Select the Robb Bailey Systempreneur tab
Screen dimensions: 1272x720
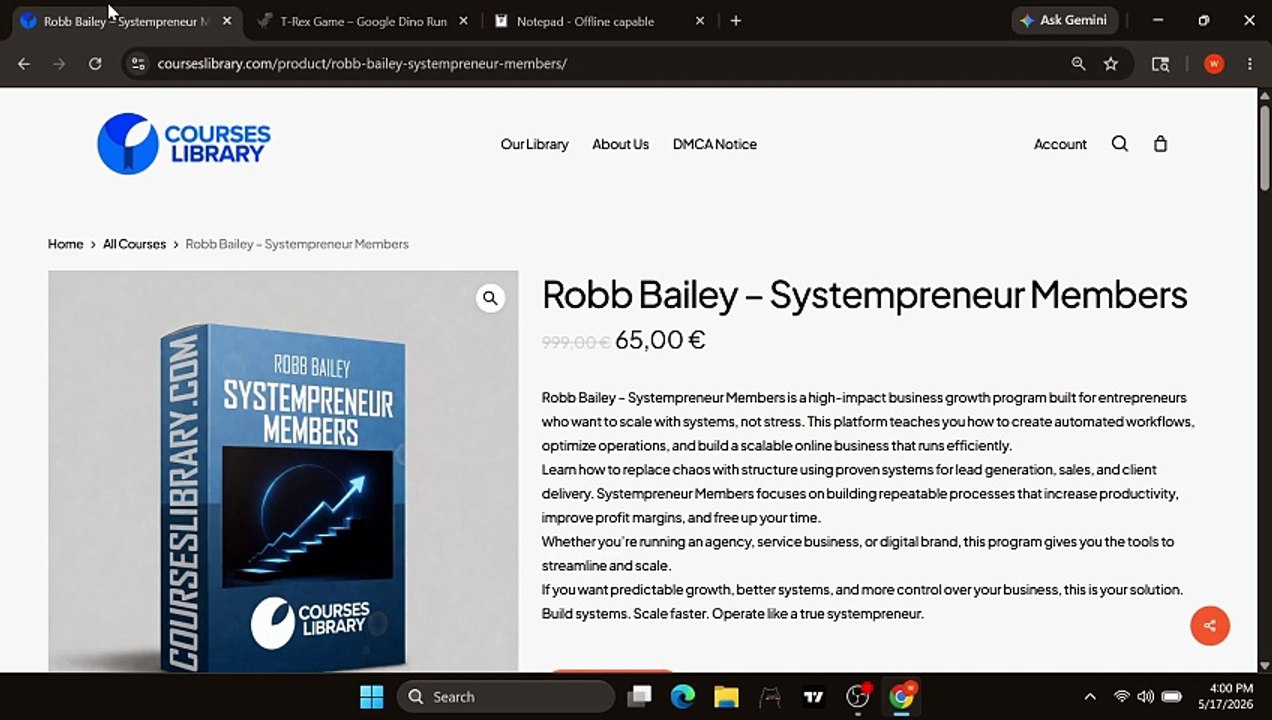pyautogui.click(x=125, y=20)
